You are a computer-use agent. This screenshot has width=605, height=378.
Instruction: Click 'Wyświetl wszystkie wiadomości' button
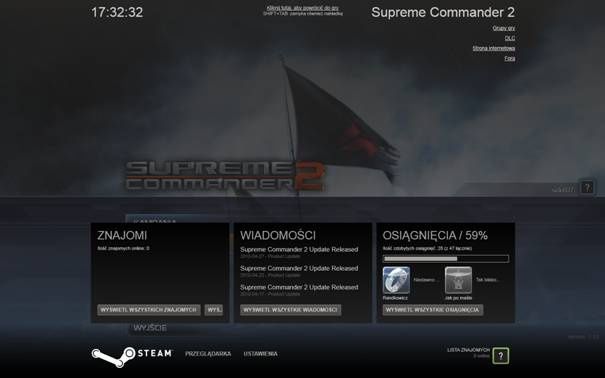click(290, 310)
